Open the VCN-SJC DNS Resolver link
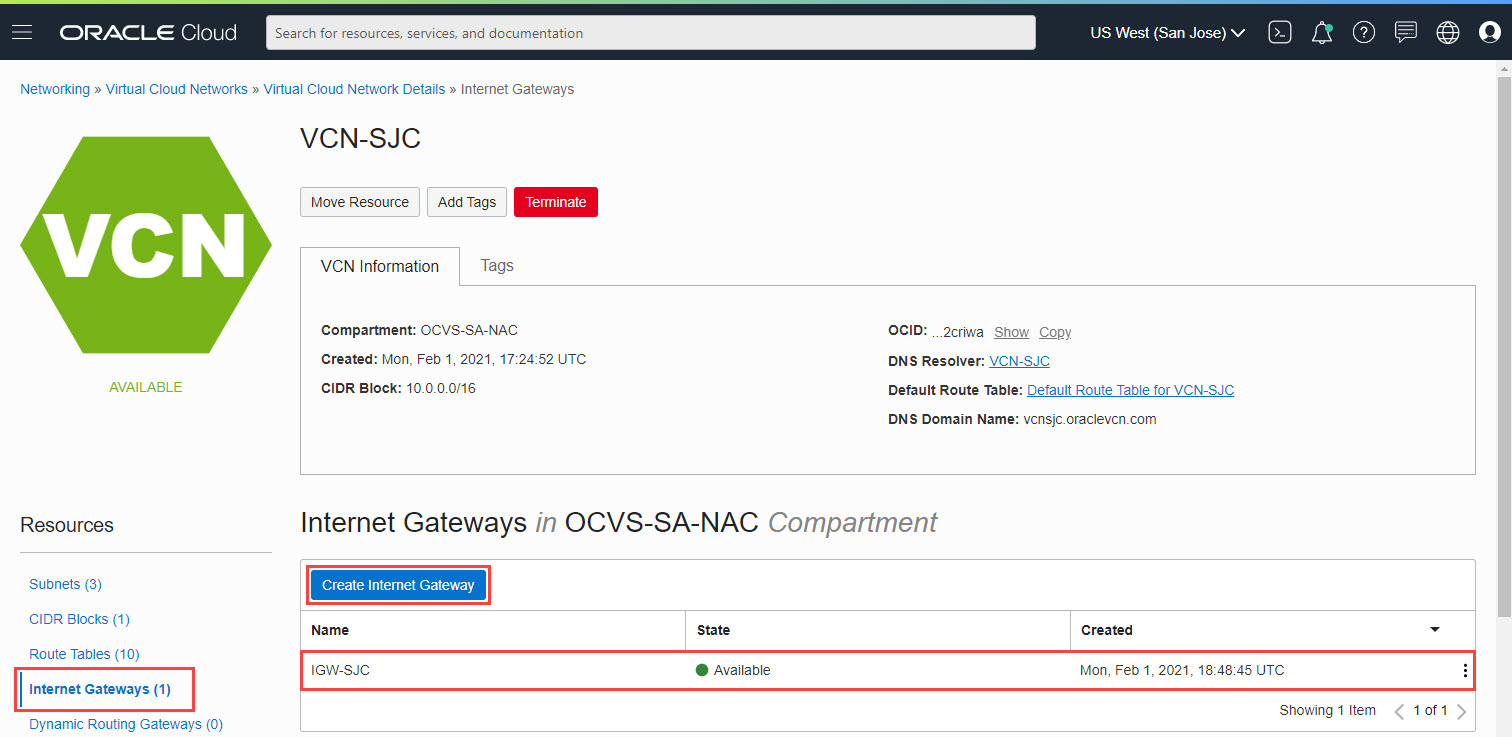 pos(1020,361)
